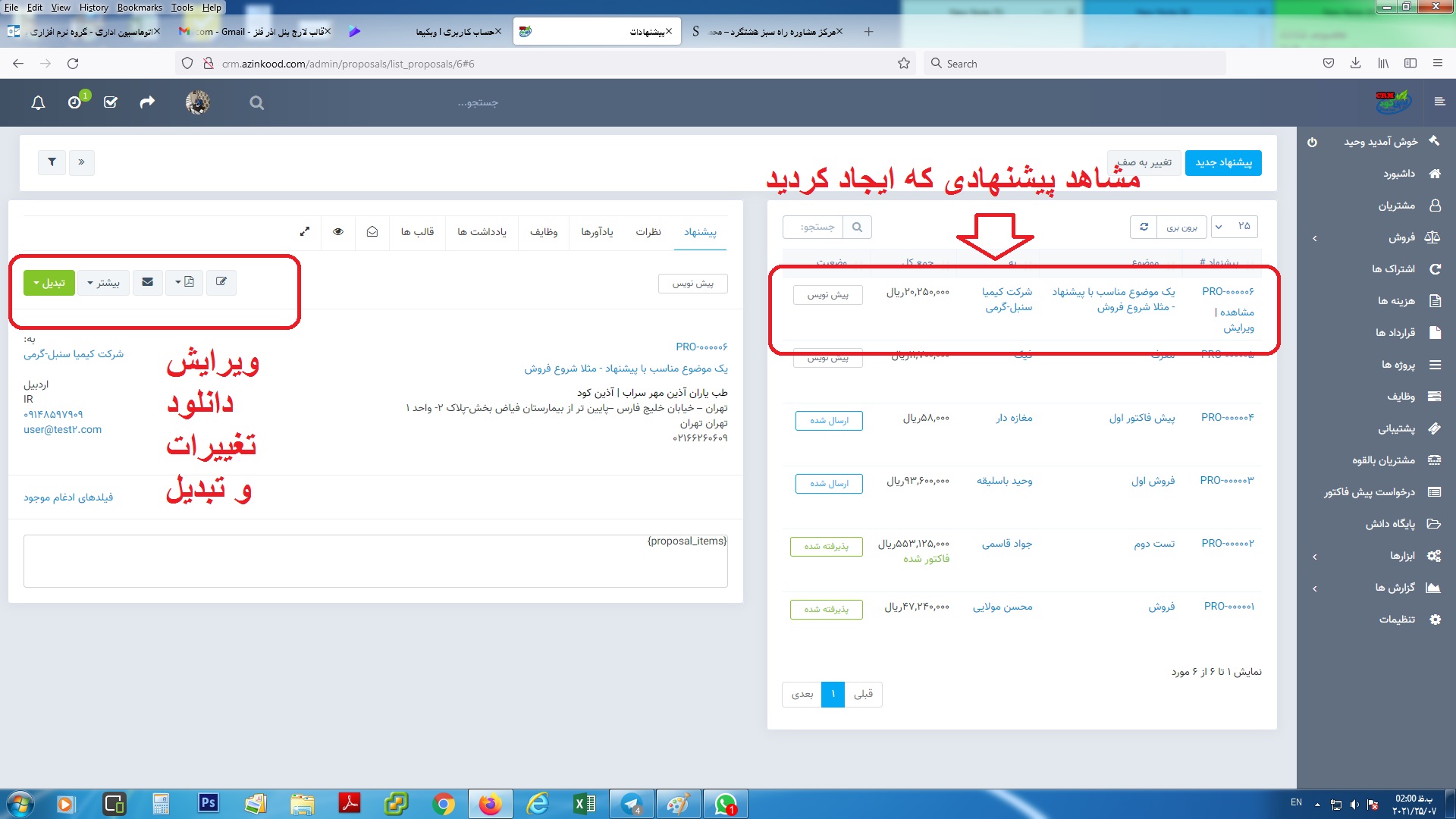Open مشتریان in the sidebar
This screenshot has width=1456, height=819.
(1397, 206)
